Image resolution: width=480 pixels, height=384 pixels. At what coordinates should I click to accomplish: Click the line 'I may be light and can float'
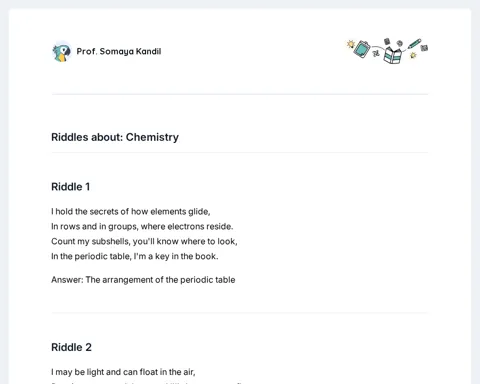click(123, 372)
